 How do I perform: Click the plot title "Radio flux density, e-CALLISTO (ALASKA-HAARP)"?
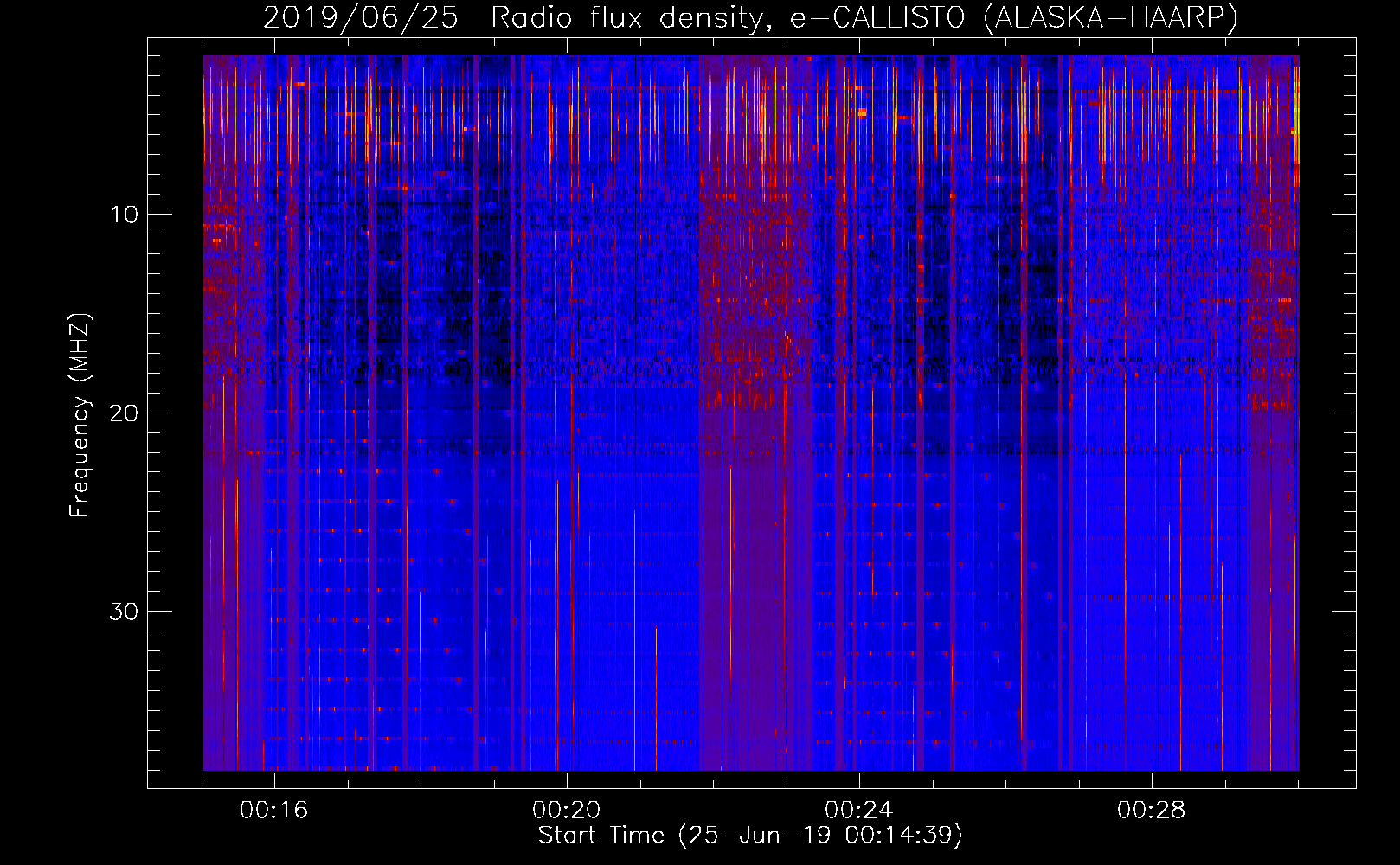864,18
